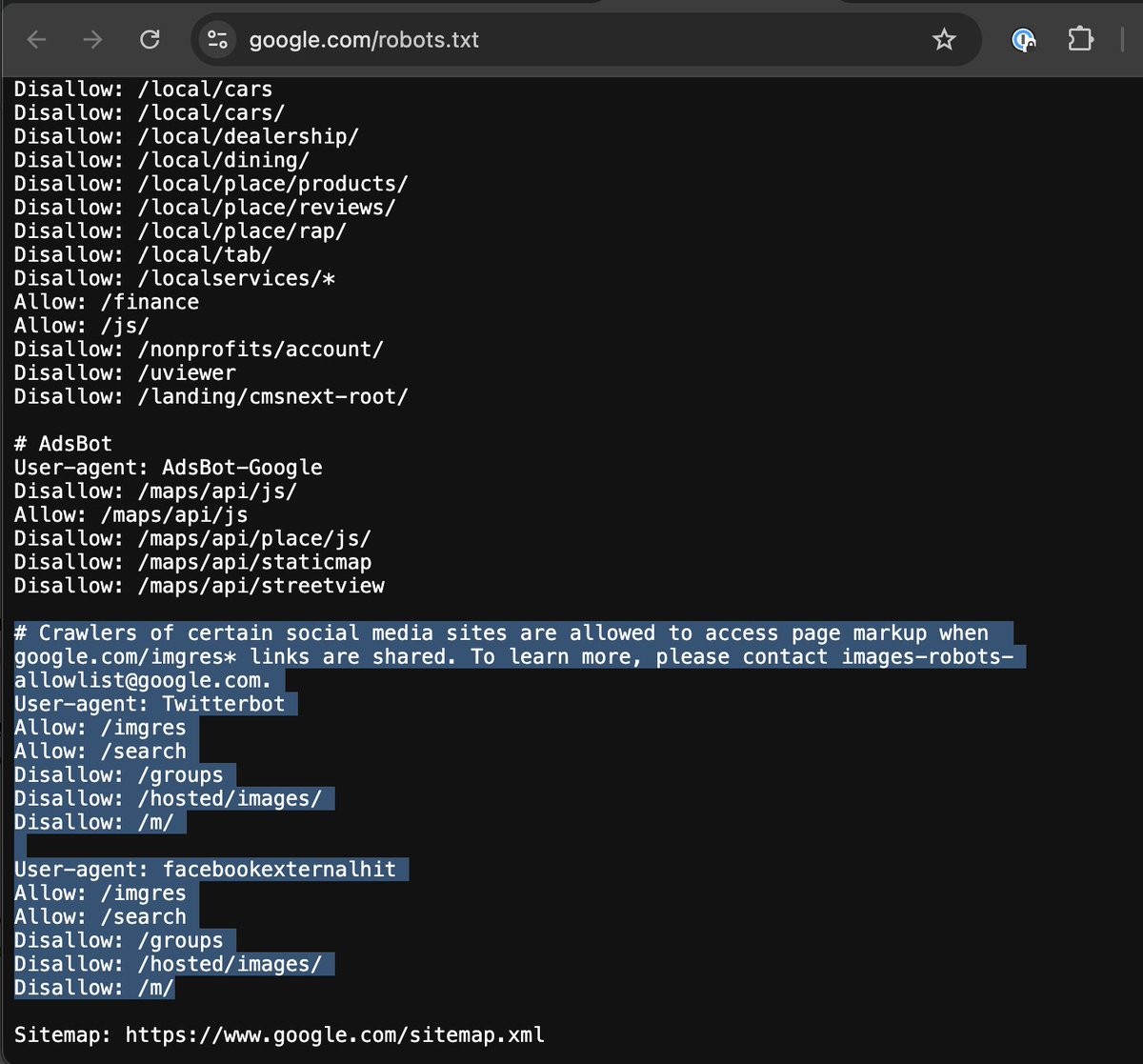Click the line 'Disallow: /local/place/products/'
1143x1064 pixels.
coord(211,184)
